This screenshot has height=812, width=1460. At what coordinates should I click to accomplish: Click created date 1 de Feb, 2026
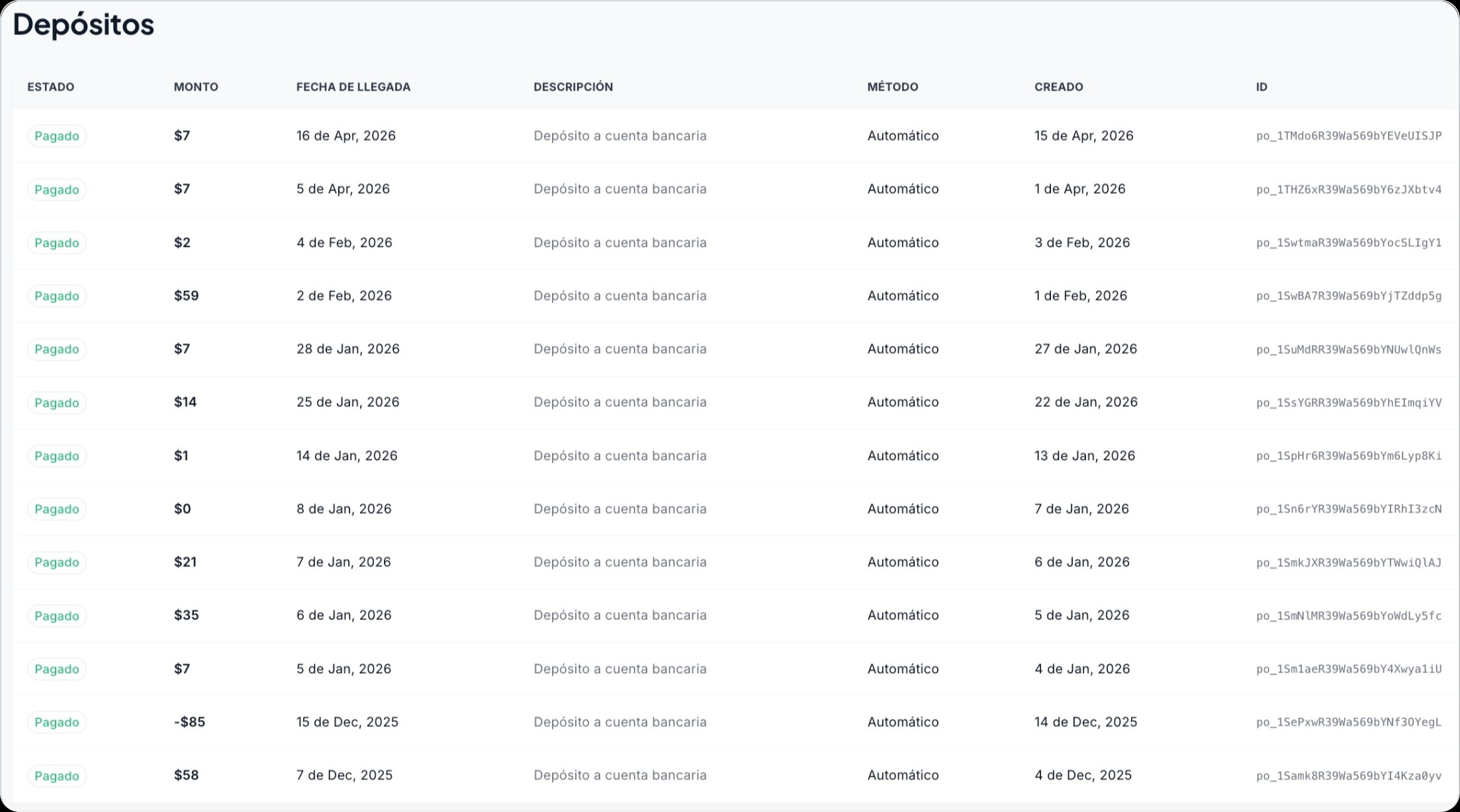(1081, 296)
